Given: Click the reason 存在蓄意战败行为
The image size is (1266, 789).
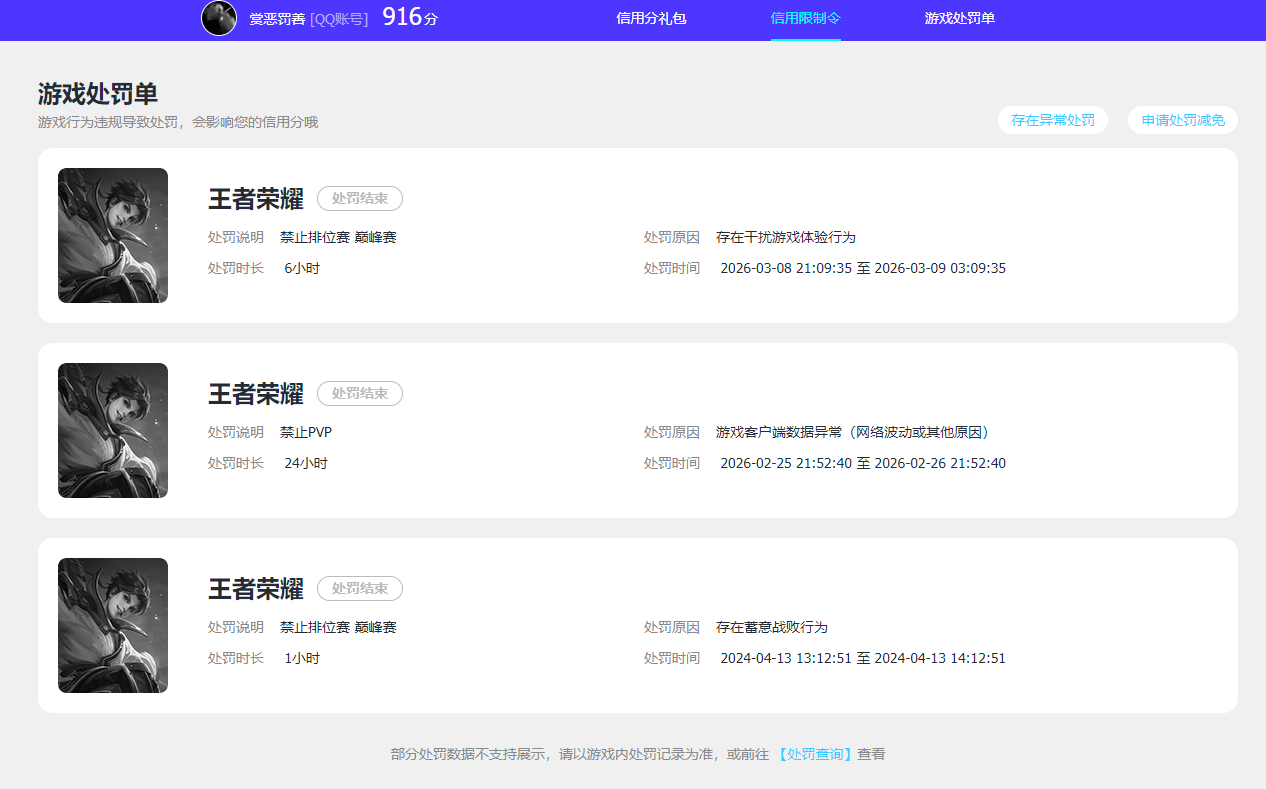Looking at the screenshot, I should click(772, 627).
